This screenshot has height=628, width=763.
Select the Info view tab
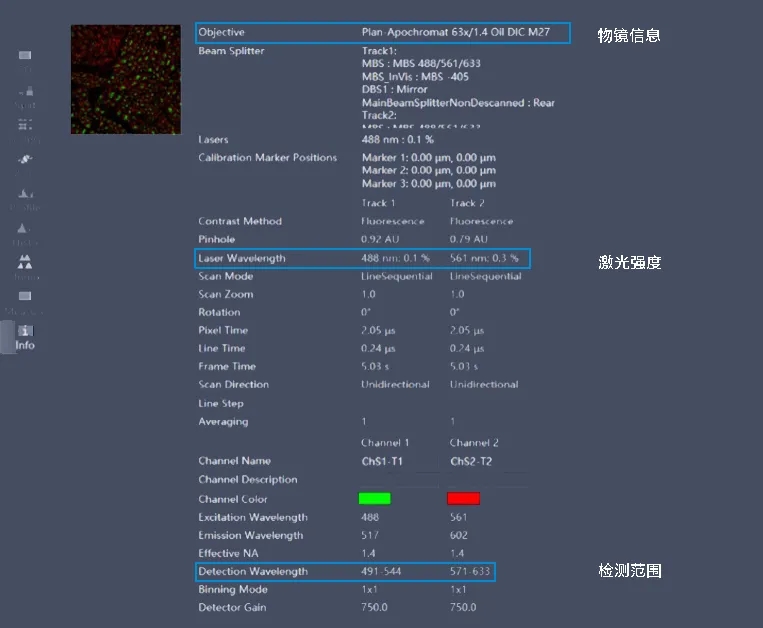[x=25, y=337]
